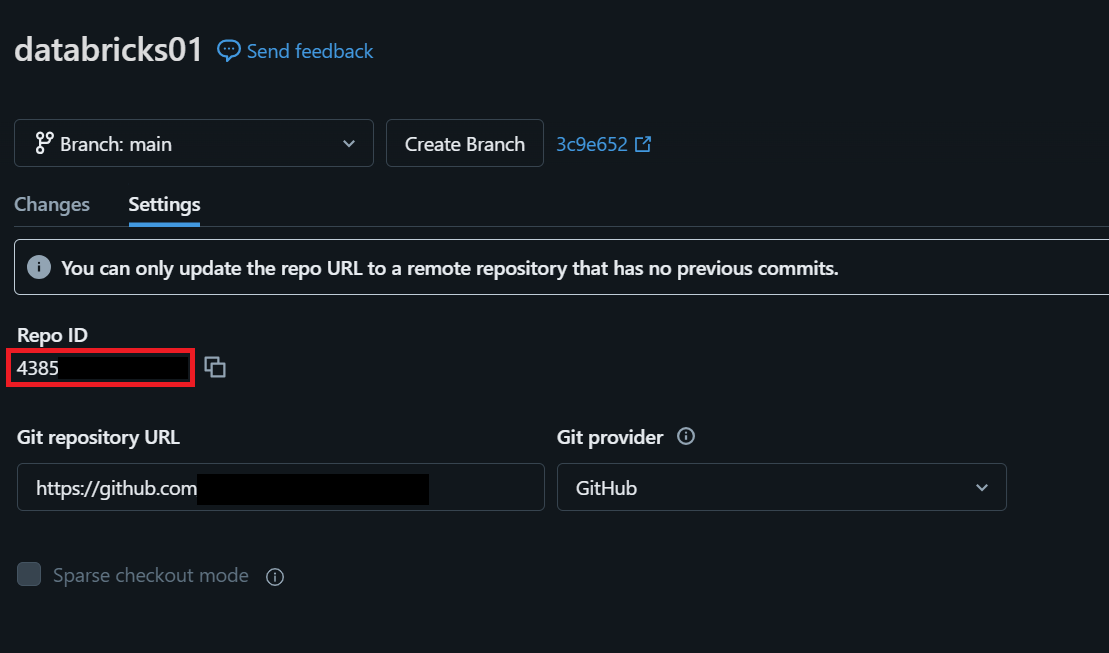Open the Git provider GitHub dropdown
Image resolution: width=1109 pixels, height=653 pixels.
[782, 487]
